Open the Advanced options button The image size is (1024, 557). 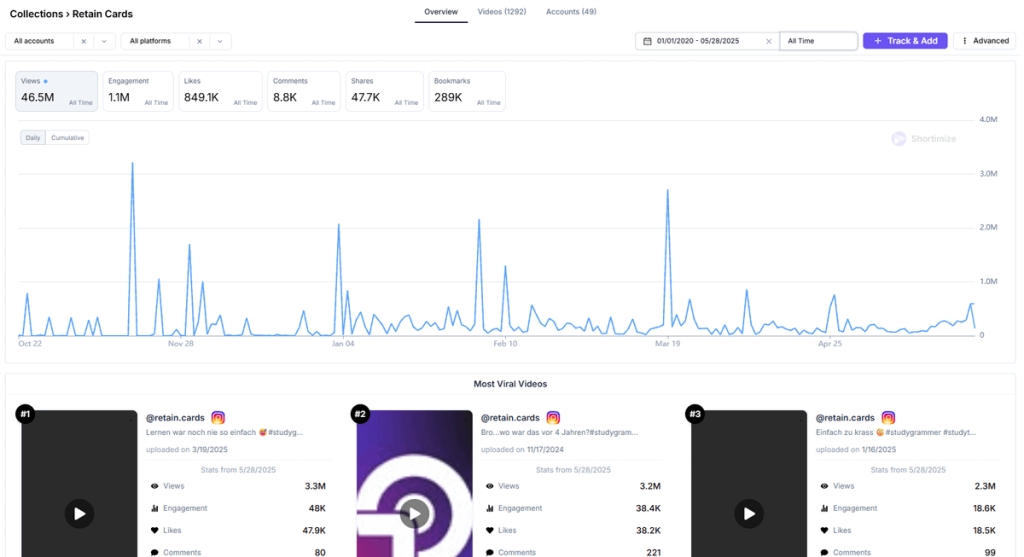tap(984, 41)
